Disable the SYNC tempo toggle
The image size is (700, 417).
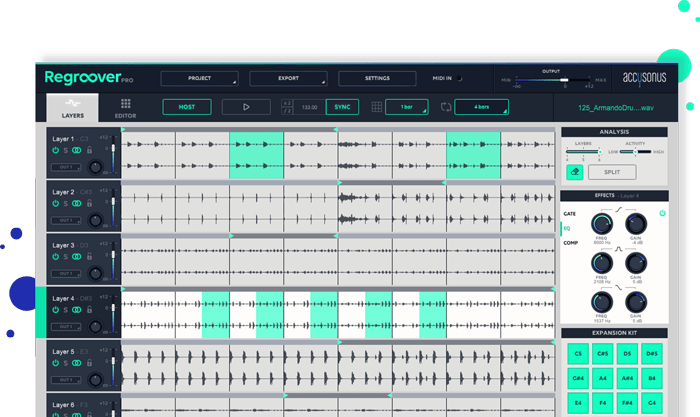(x=342, y=106)
